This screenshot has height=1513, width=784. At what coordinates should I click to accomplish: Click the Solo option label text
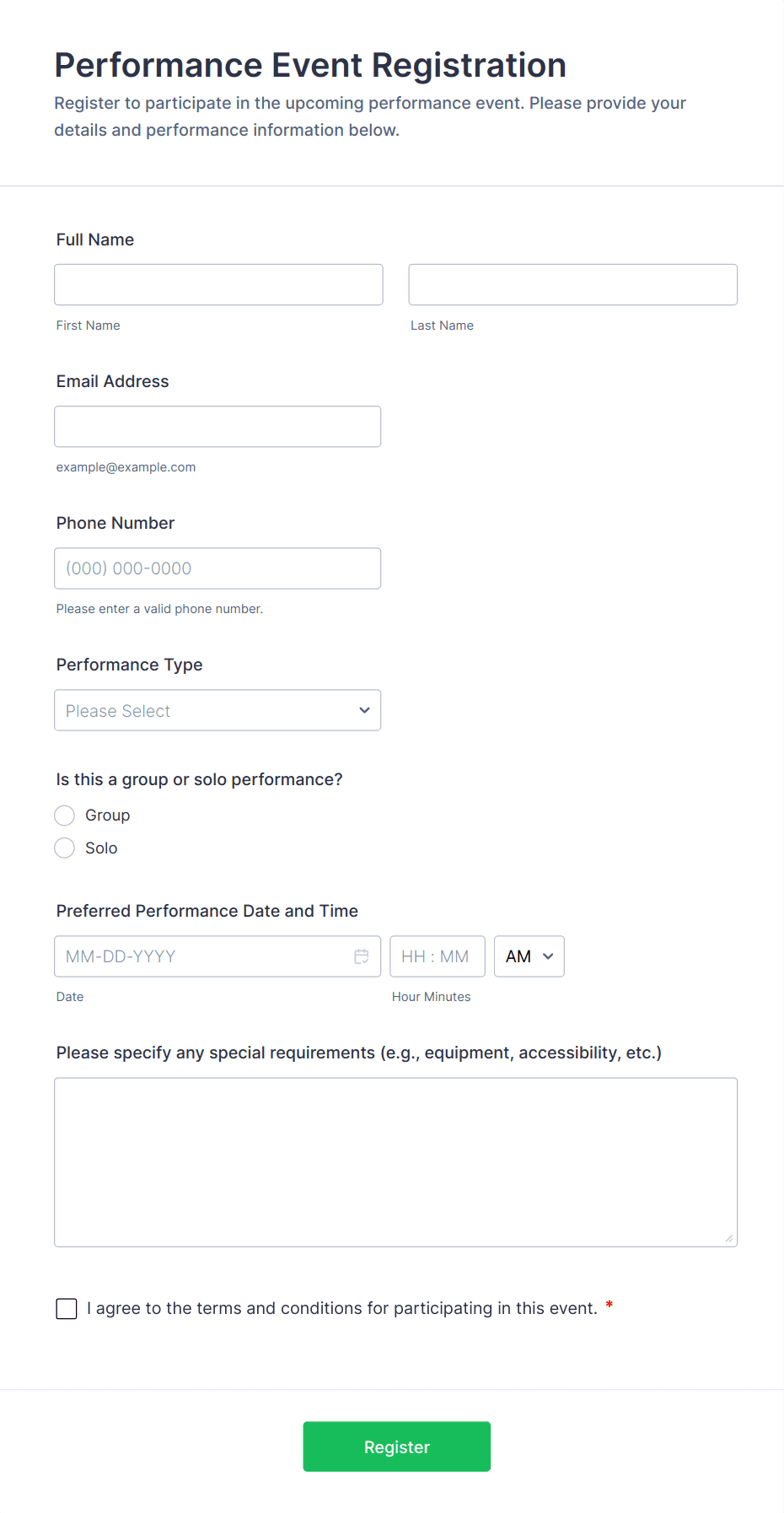click(x=101, y=848)
